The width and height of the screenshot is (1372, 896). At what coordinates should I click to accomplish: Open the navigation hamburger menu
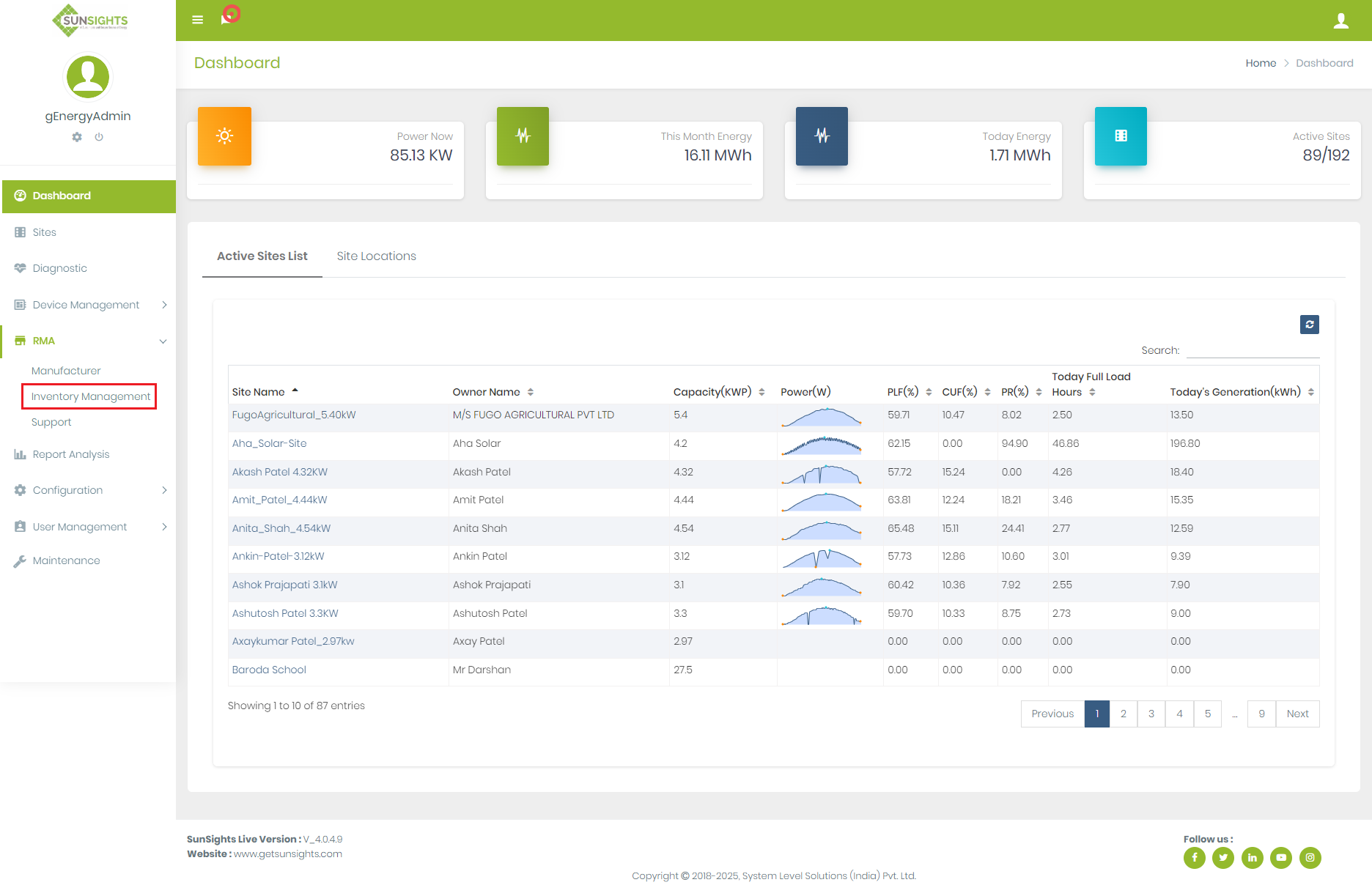tap(197, 20)
